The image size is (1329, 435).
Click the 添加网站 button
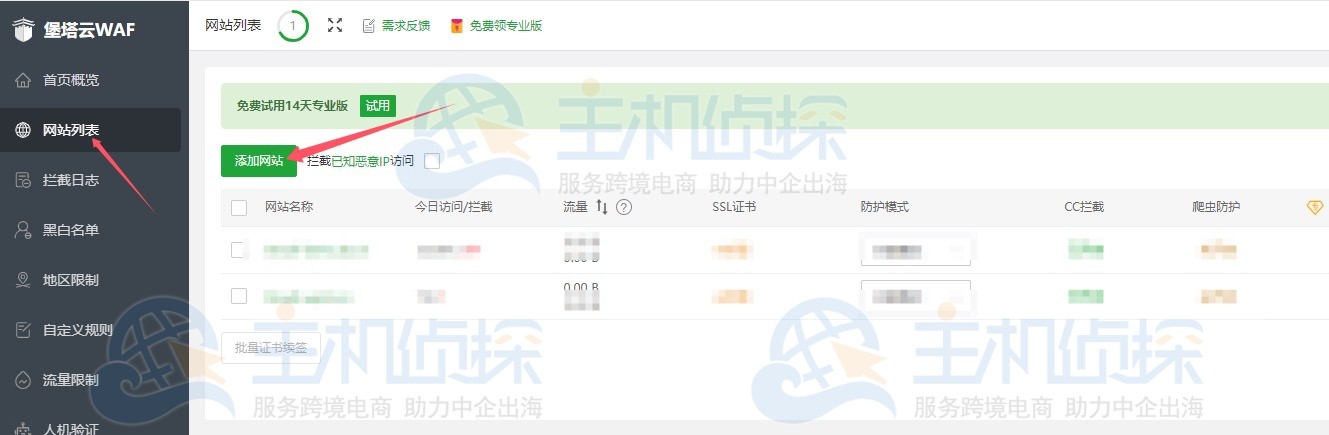click(x=259, y=160)
